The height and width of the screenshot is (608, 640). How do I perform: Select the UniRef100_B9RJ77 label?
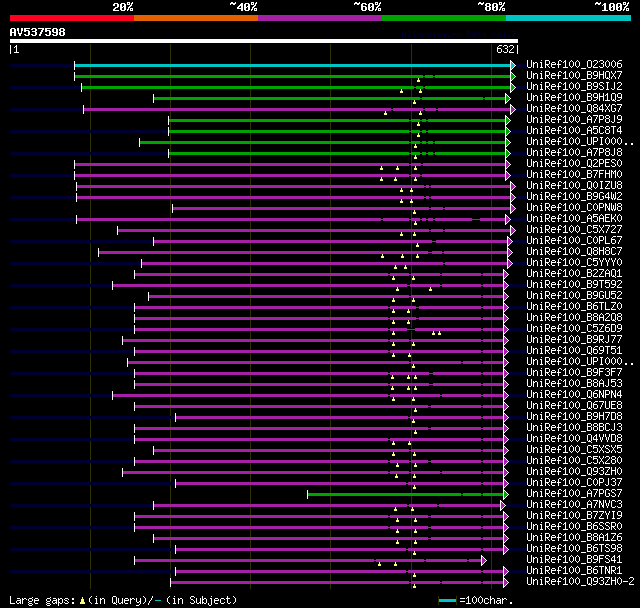coord(574,340)
